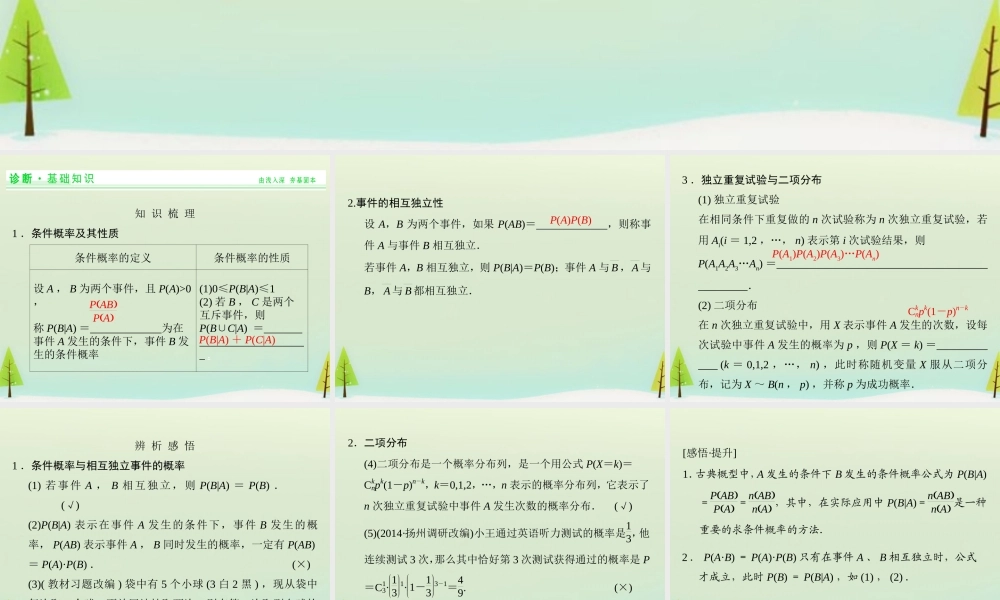This screenshot has width=1000, height=600.
Task: Click red answer P(A₁)P(A₂)P(A₃)···P(Aₙ)
Action: [x=825, y=254]
